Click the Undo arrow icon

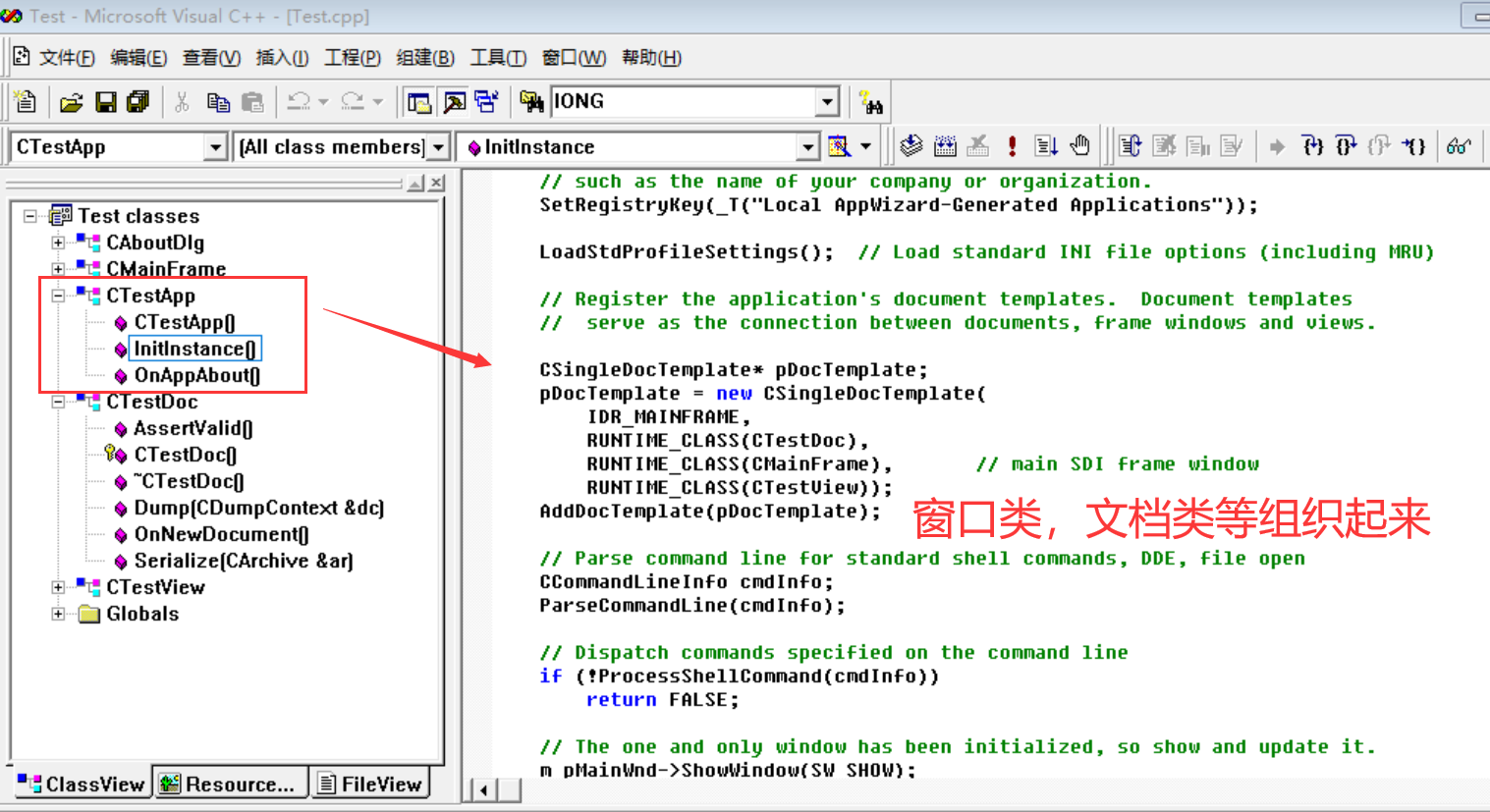[x=299, y=102]
